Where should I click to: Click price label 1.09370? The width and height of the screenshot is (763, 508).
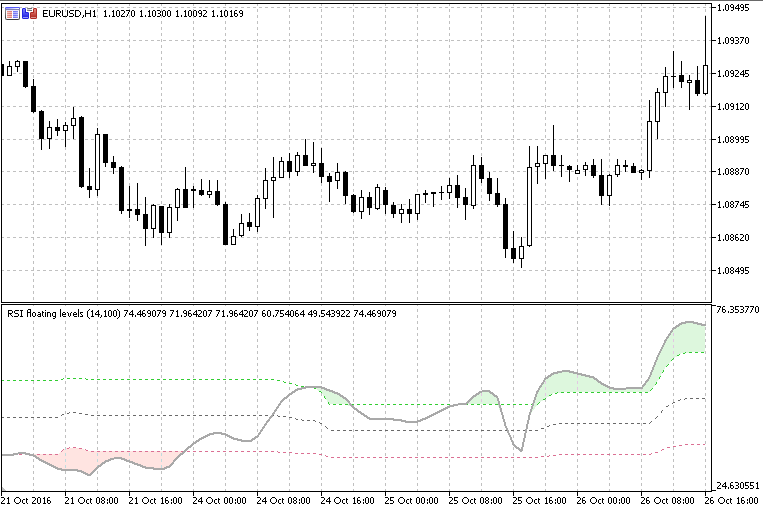[x=733, y=41]
